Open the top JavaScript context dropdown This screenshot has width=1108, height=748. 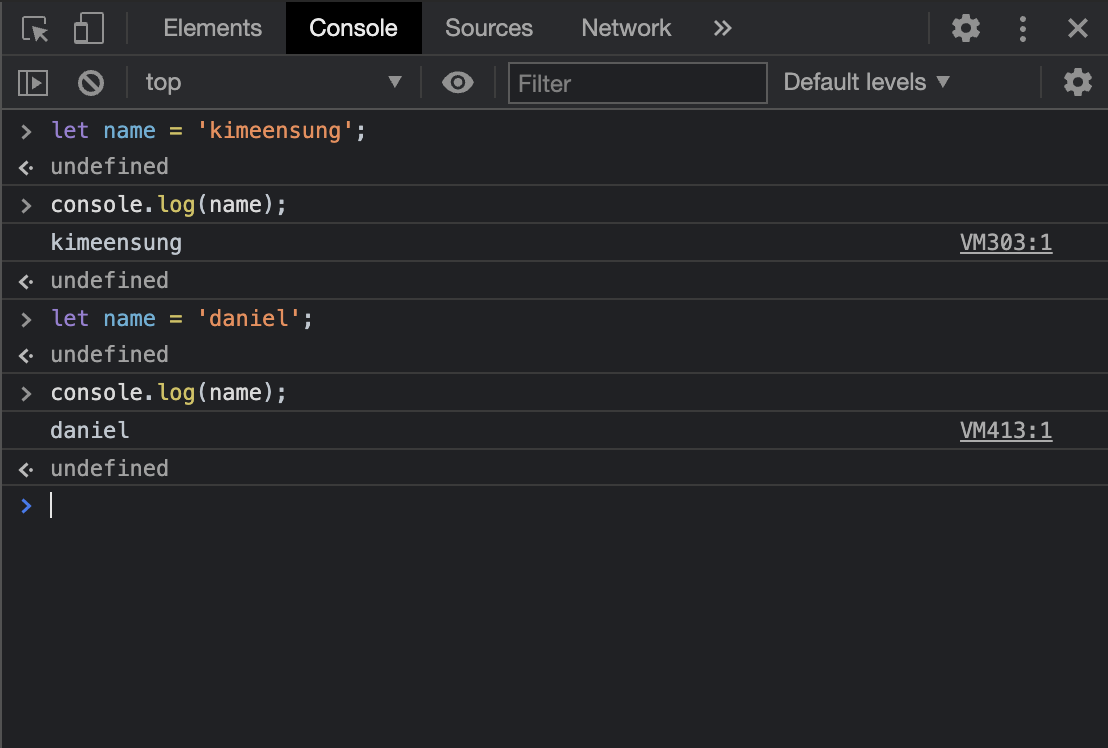273,83
